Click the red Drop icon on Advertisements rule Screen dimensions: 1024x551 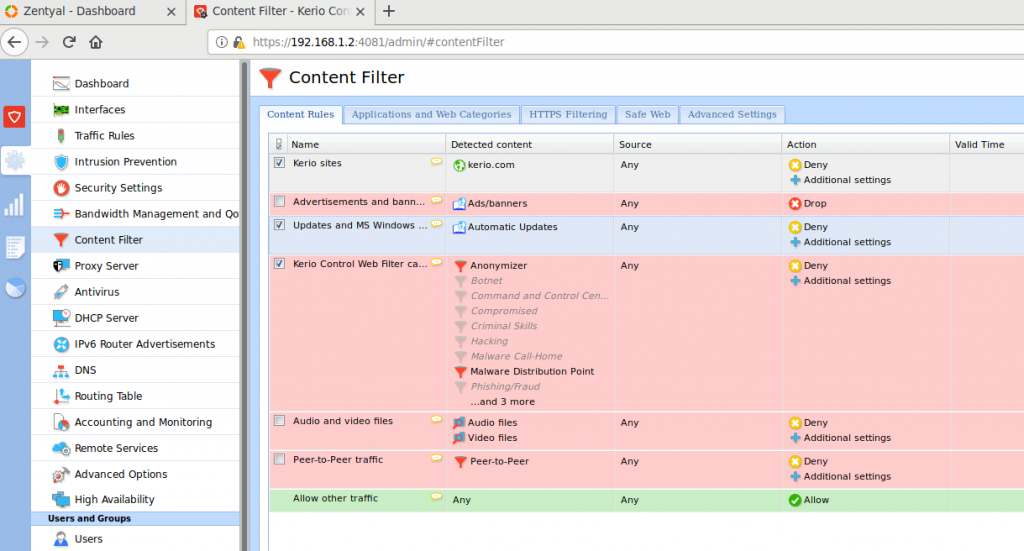(x=795, y=204)
